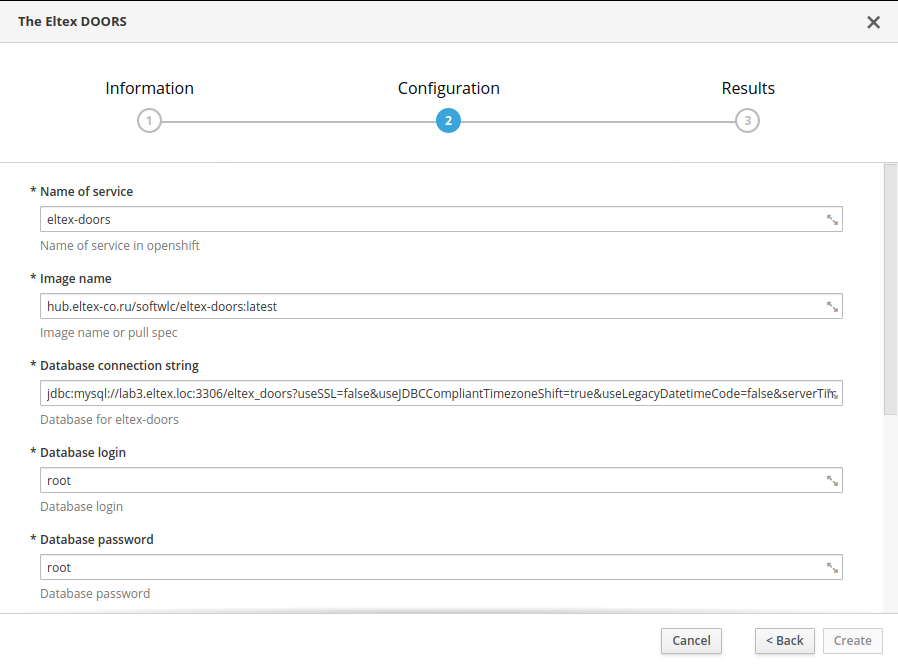Click the Create button
The height and width of the screenshot is (669, 898).
coord(852,641)
